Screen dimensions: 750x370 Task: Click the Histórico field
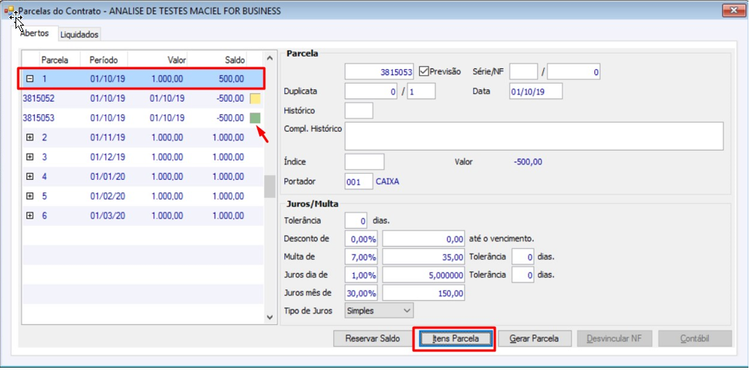pyautogui.click(x=359, y=110)
